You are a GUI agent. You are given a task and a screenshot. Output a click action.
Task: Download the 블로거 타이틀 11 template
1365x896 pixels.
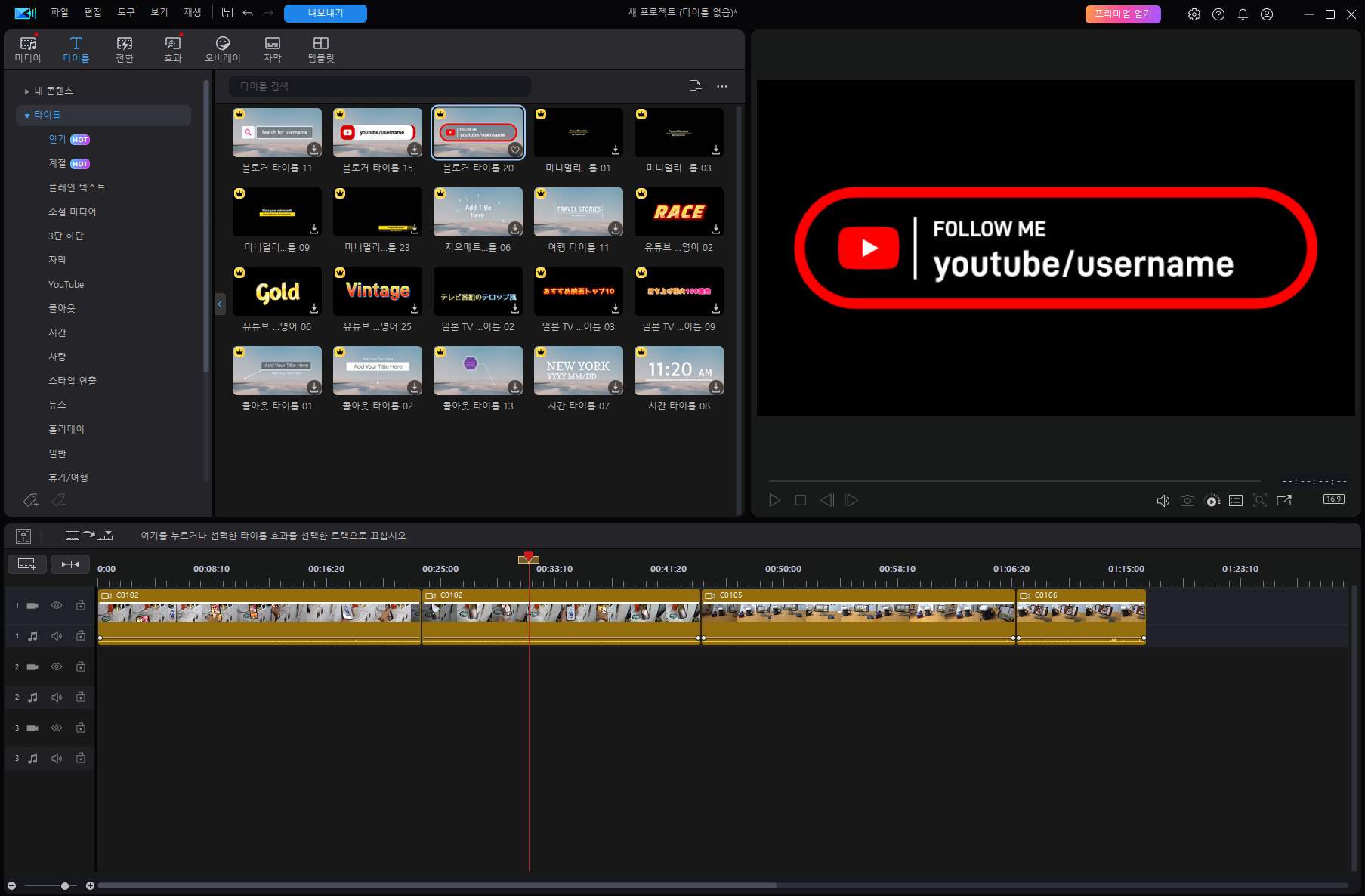(x=314, y=150)
